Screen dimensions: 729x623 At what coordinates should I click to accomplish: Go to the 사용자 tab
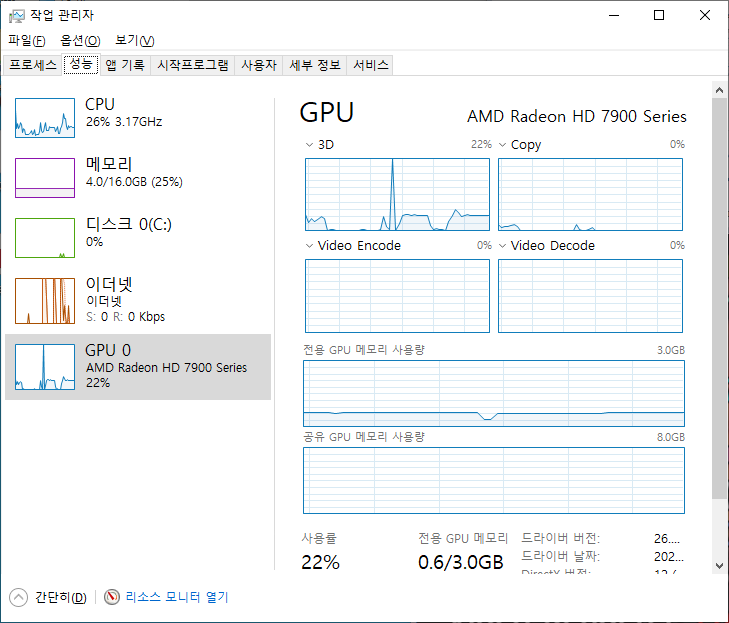coord(259,65)
